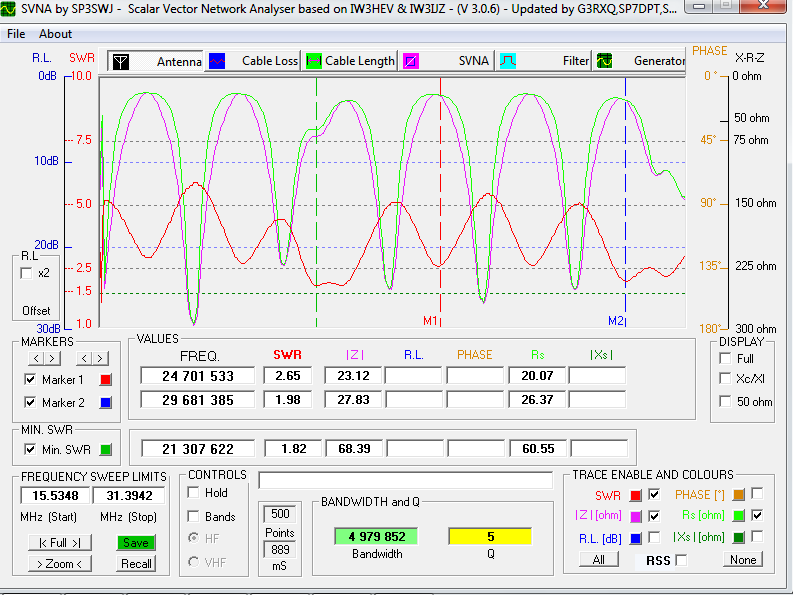Click the None trace button

tap(742, 560)
